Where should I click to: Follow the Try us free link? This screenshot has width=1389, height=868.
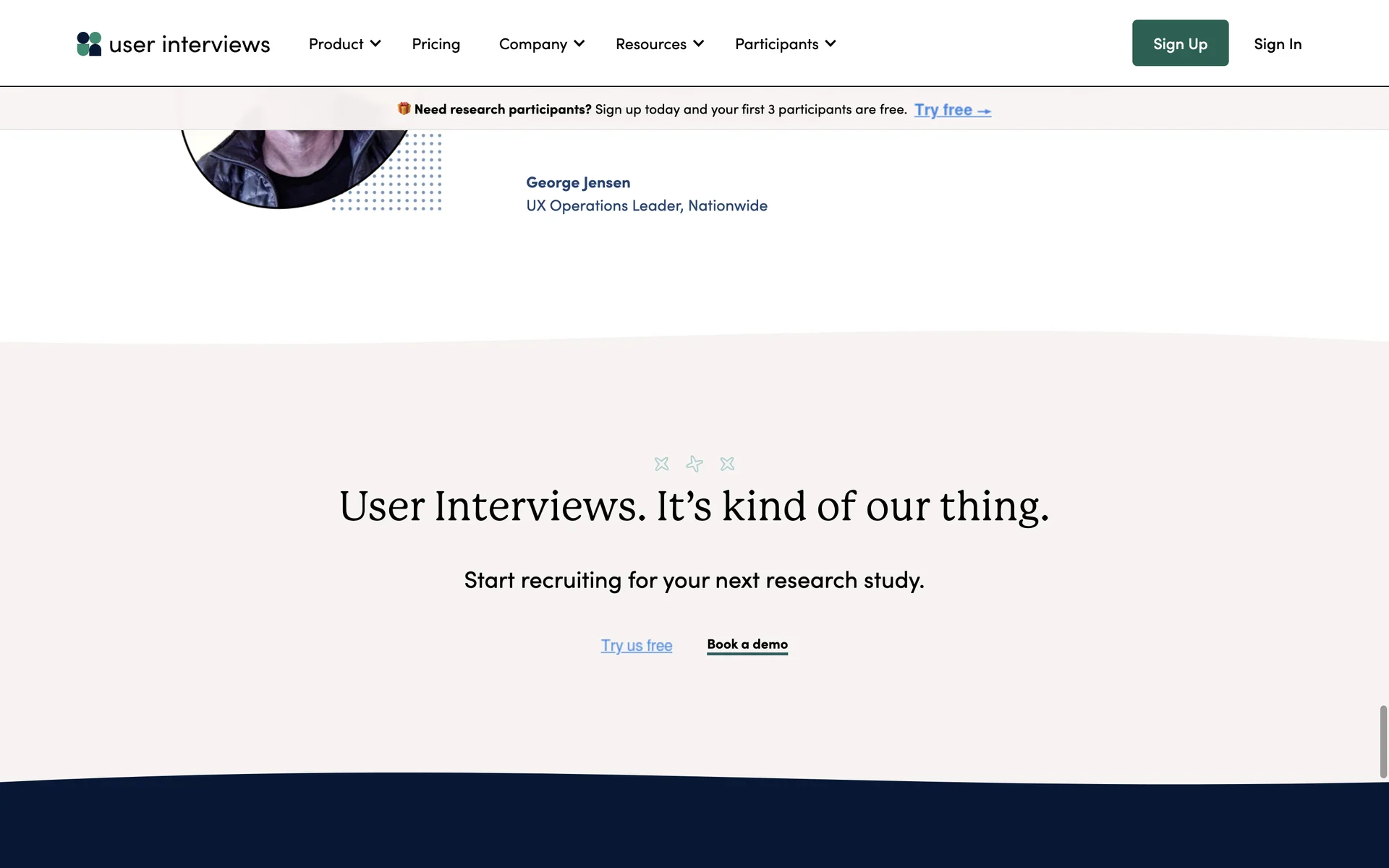(x=636, y=645)
